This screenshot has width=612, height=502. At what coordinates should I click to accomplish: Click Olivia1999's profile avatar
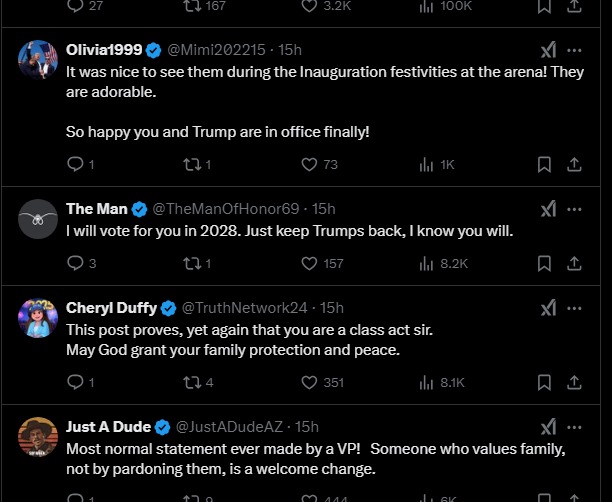37,59
